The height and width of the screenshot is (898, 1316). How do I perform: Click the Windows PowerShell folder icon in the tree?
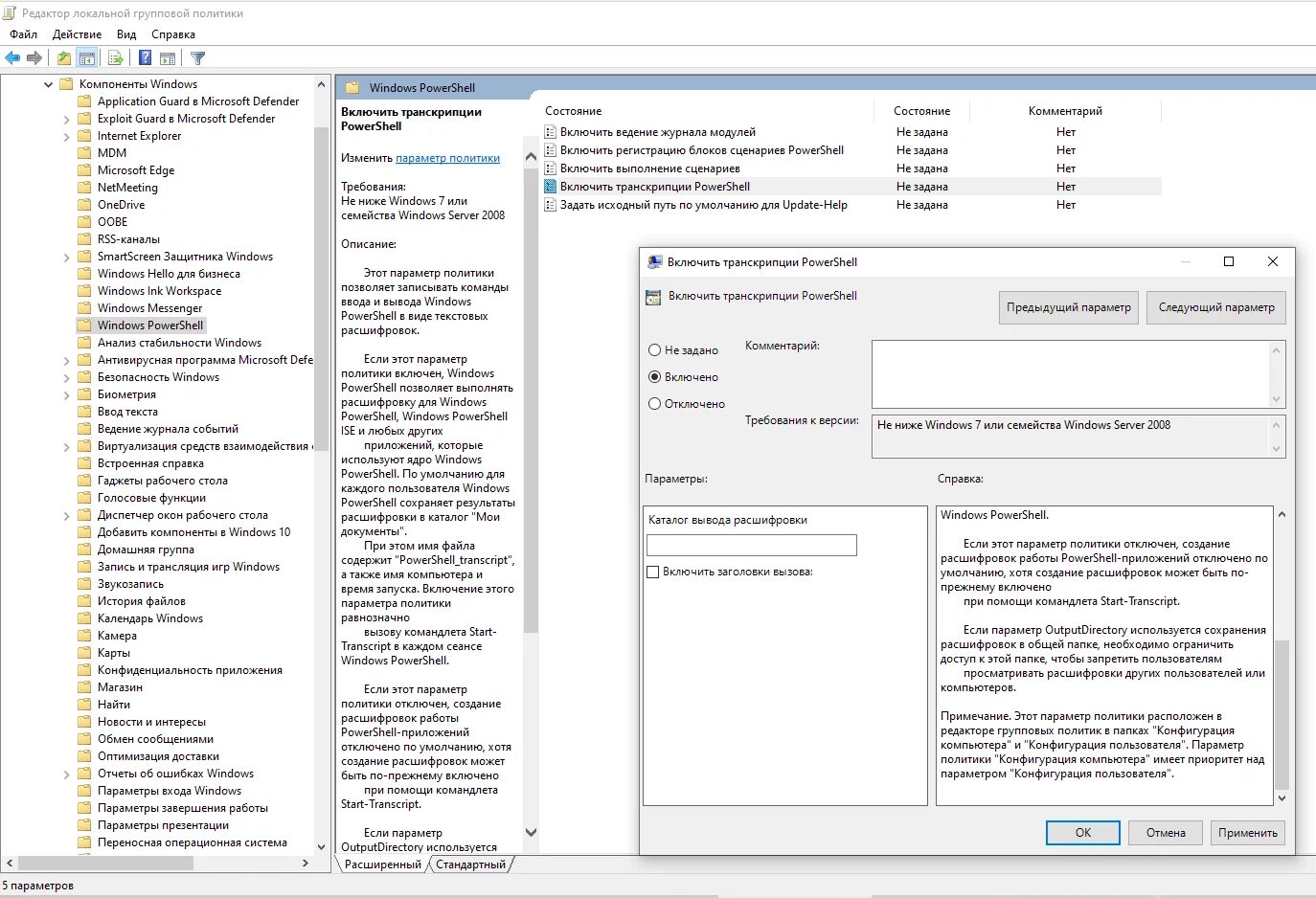point(84,326)
